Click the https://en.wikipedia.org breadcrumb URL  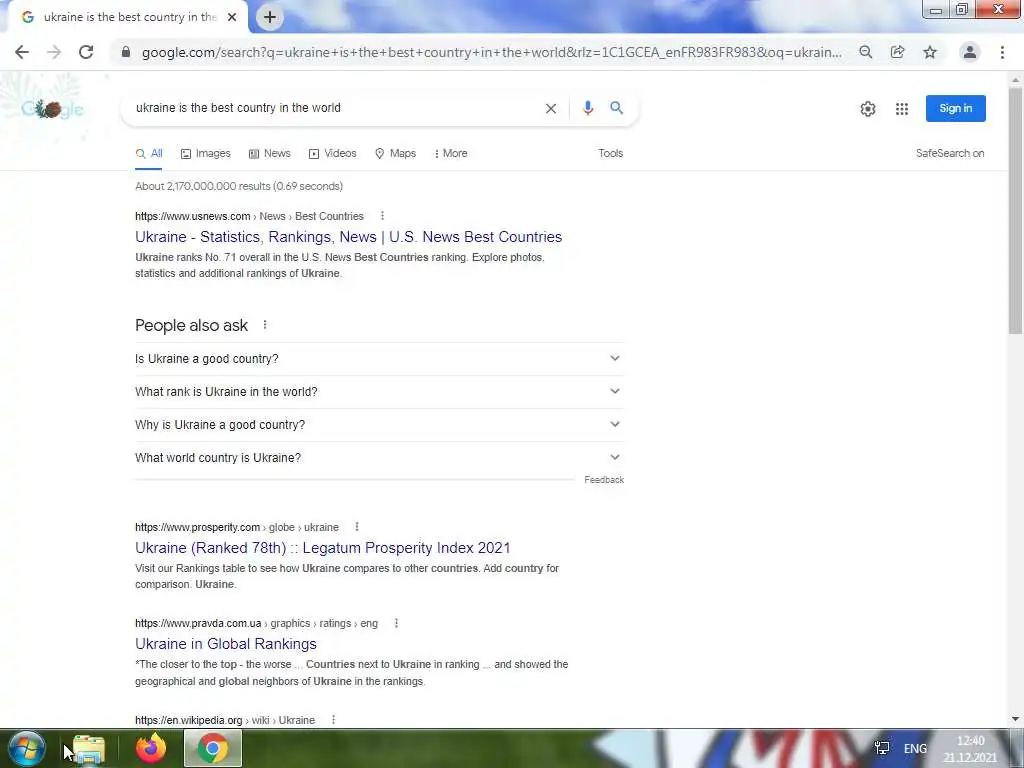[189, 720]
